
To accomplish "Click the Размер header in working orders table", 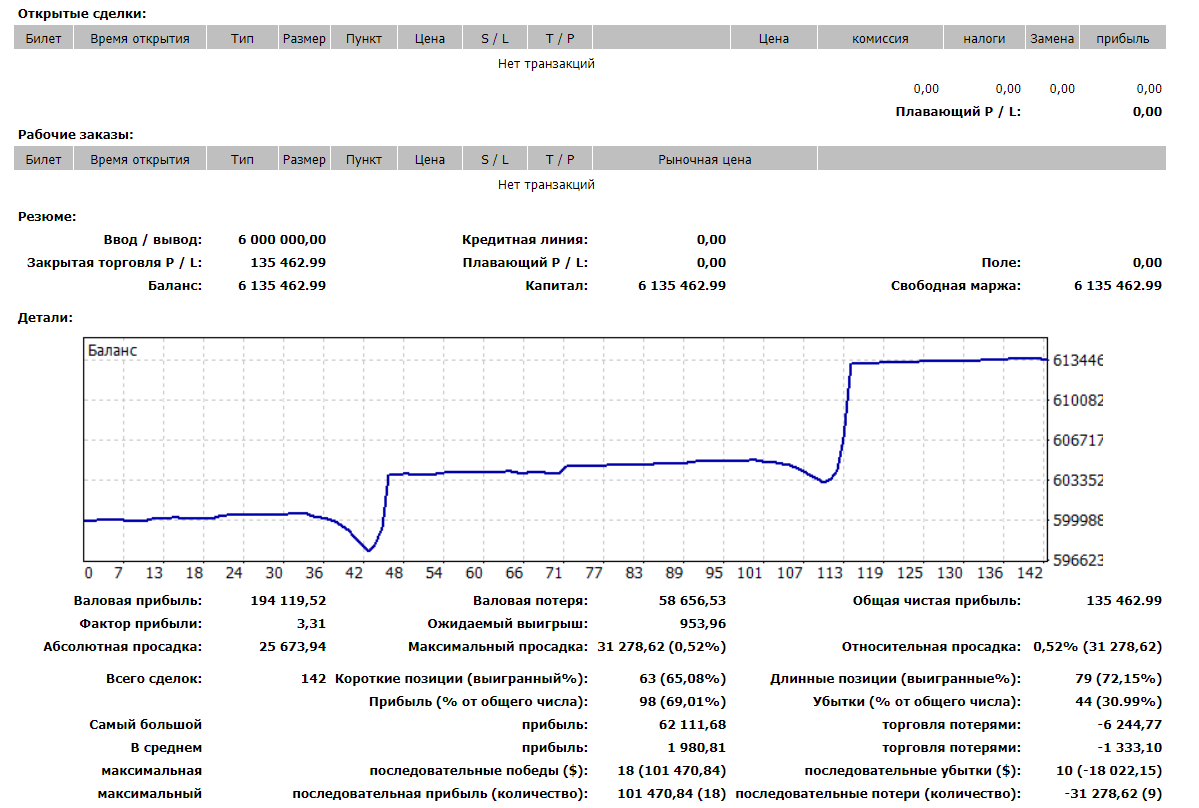I will click(x=304, y=159).
